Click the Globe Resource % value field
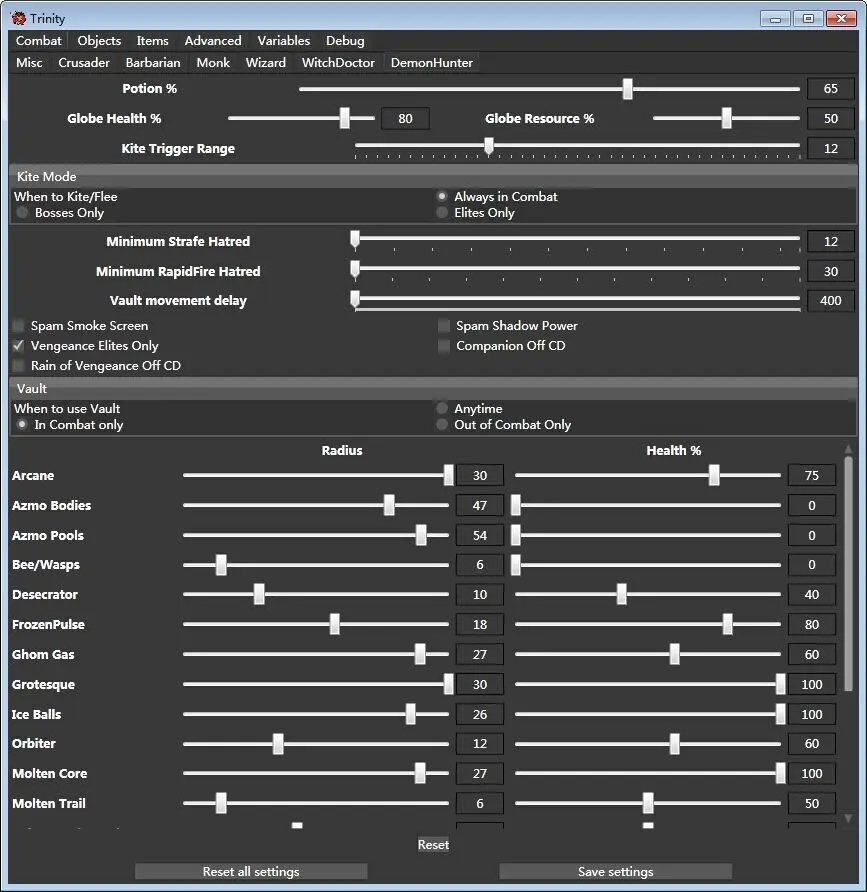 click(831, 118)
